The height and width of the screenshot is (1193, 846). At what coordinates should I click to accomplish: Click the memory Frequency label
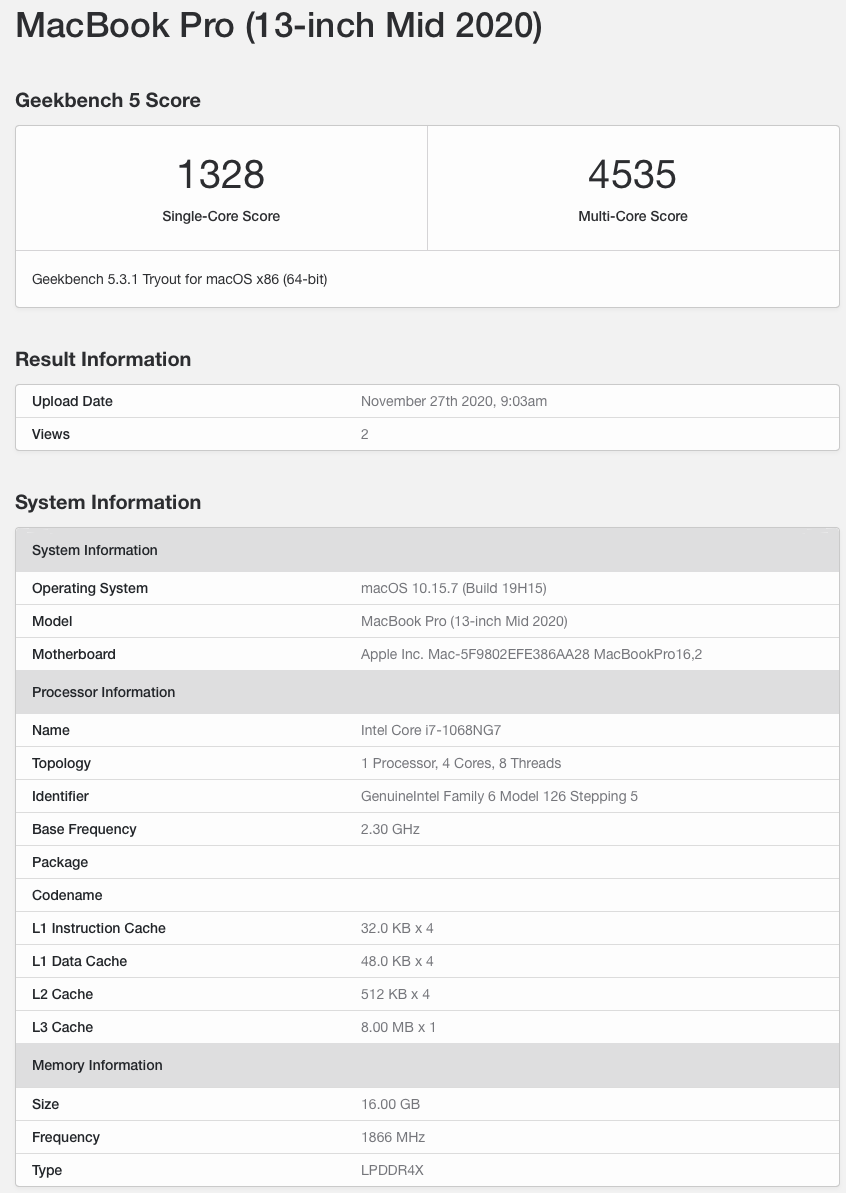click(x=65, y=1137)
